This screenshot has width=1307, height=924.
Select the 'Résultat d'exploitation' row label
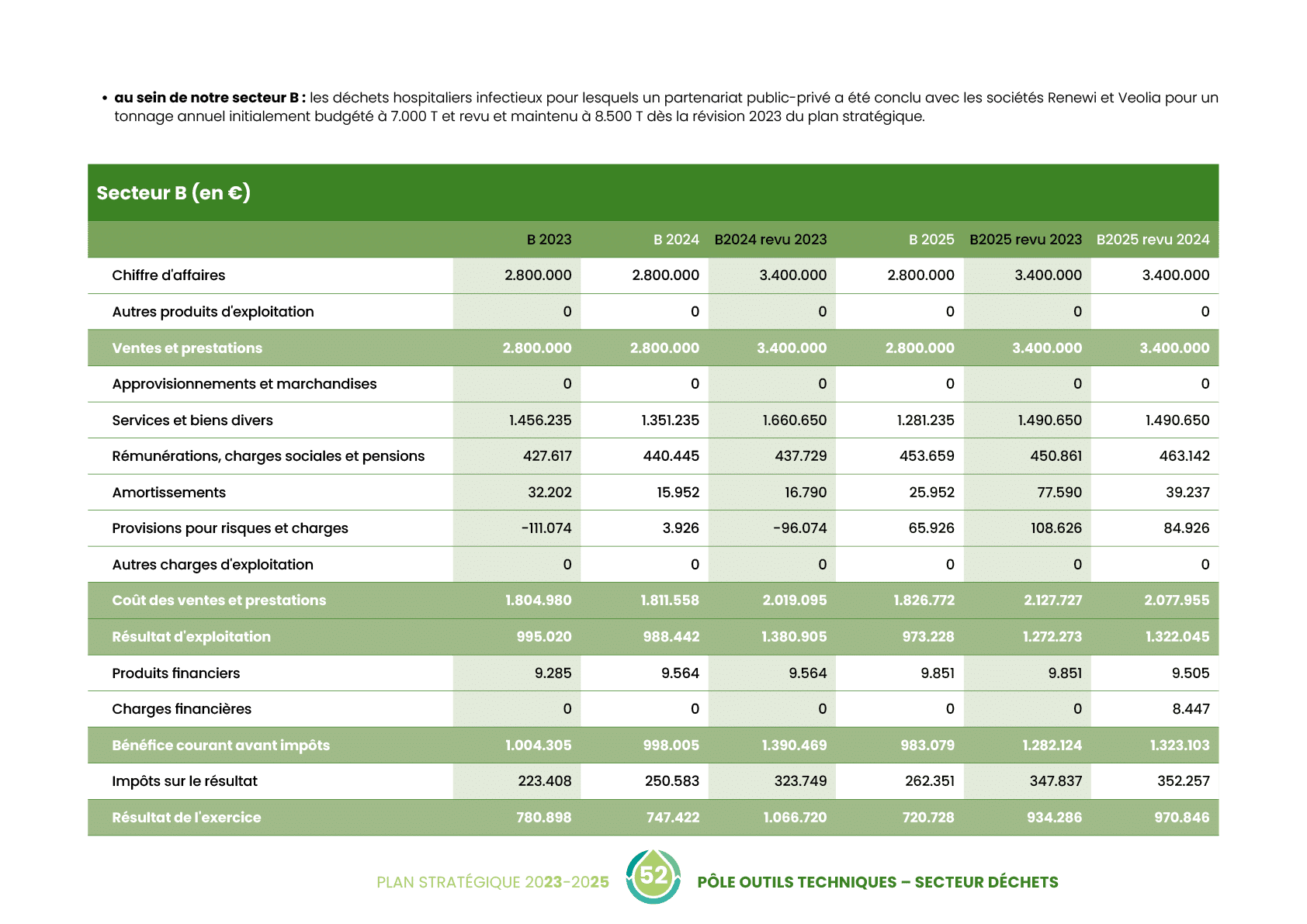point(191,637)
